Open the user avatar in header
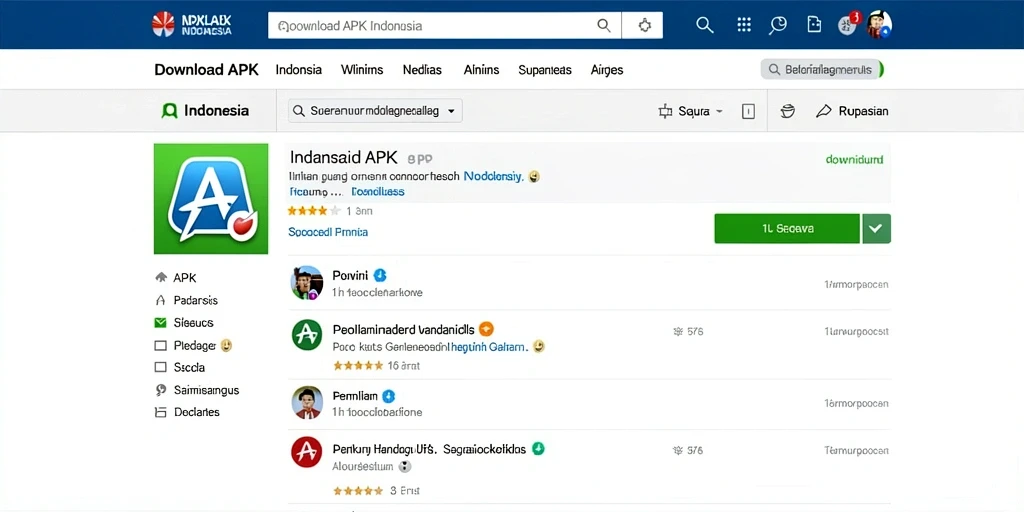The height and width of the screenshot is (512, 1024). (879, 25)
